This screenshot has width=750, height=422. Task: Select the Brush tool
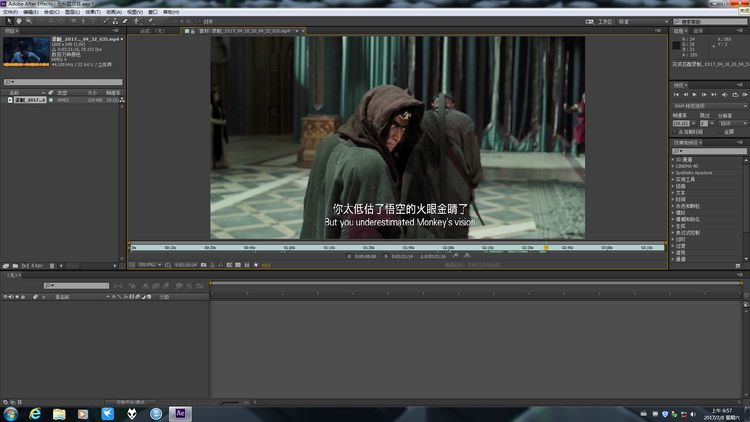(x=106, y=21)
